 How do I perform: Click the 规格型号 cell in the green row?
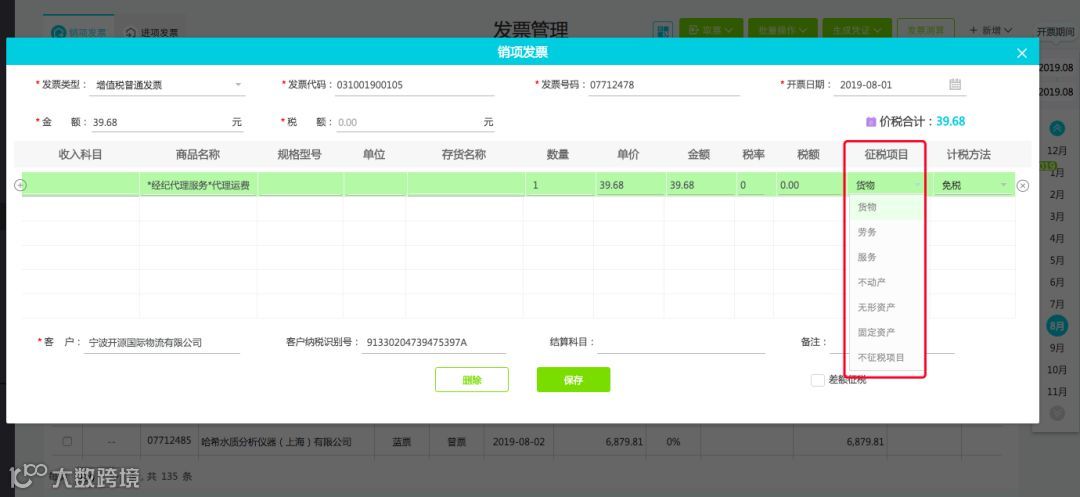(300, 185)
